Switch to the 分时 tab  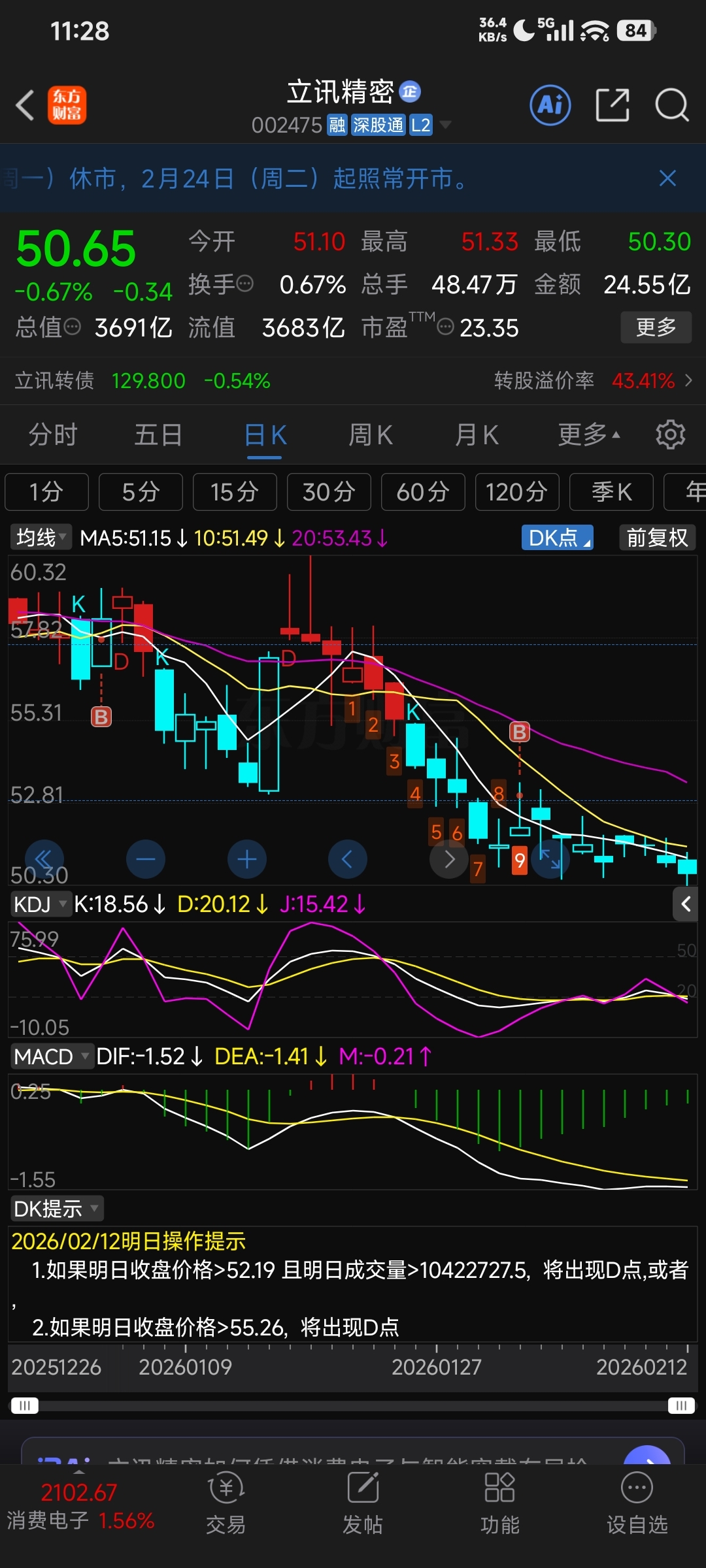click(x=53, y=434)
